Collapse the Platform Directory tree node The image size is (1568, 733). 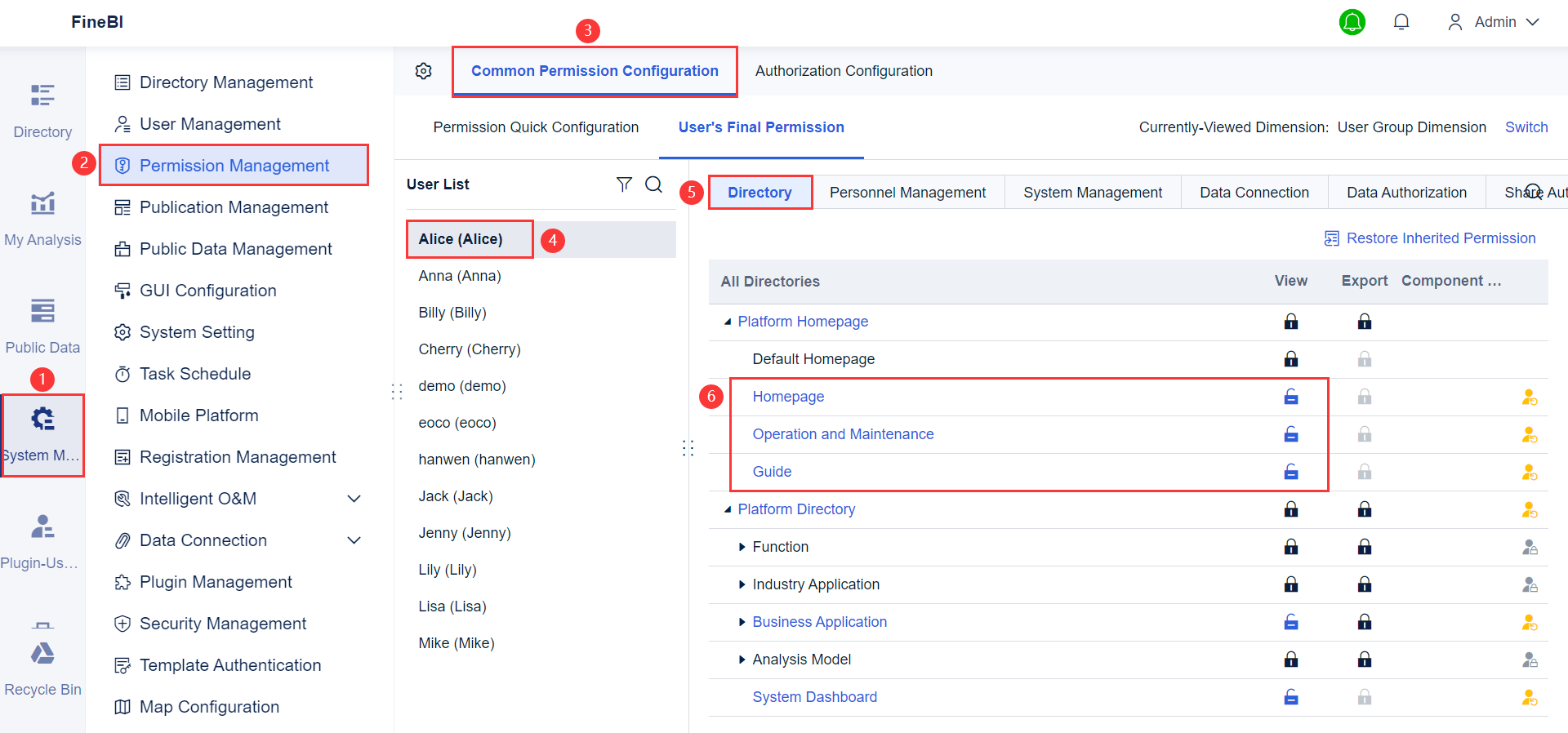[728, 509]
